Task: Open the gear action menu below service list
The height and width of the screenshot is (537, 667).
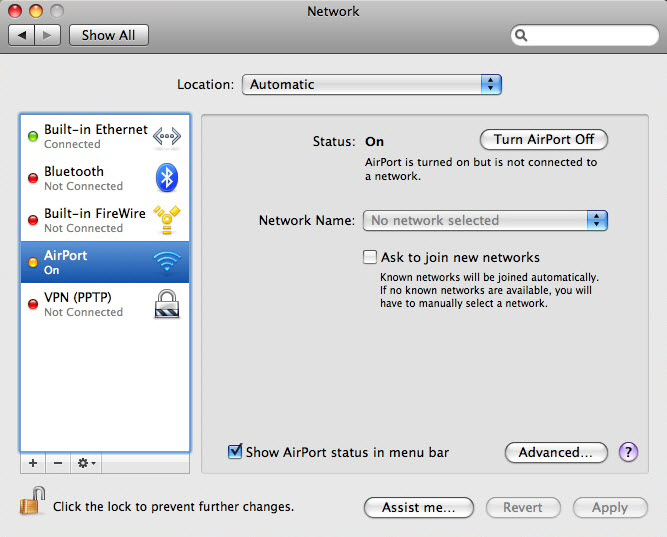Action: (86, 464)
